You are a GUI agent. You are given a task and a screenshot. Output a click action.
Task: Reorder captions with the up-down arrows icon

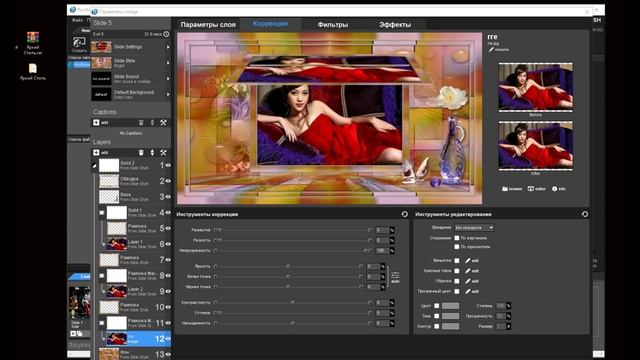(152, 122)
